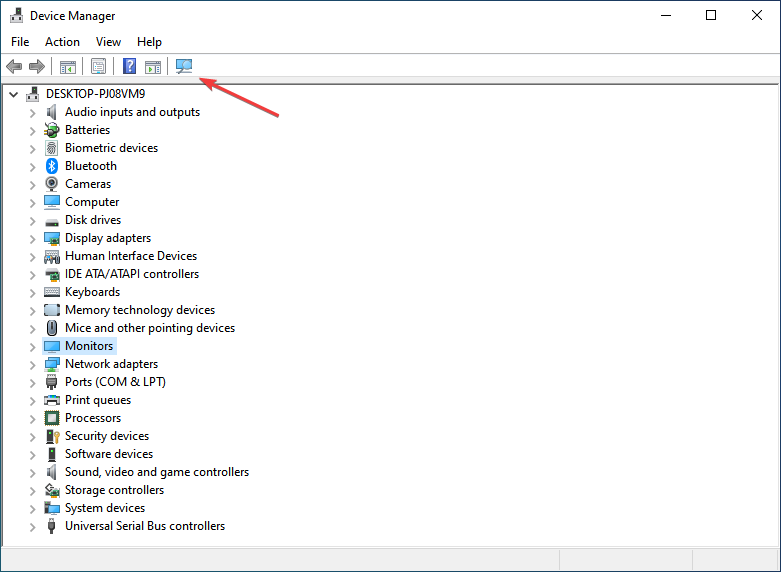Viewport: 781px width, 572px height.
Task: Select the Software devices label
Action: coord(109,454)
